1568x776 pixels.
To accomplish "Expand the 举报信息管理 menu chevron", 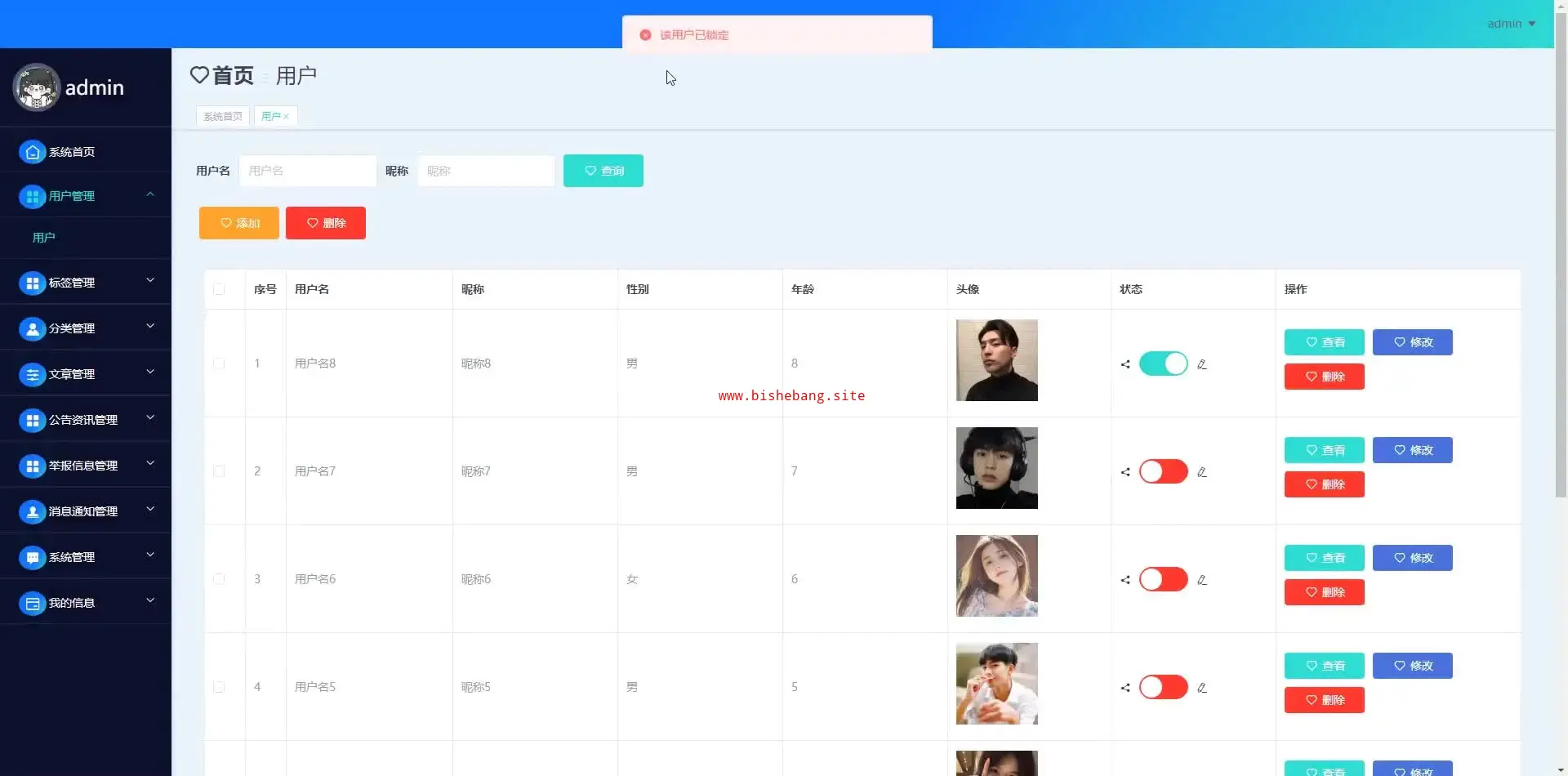I will click(x=150, y=463).
